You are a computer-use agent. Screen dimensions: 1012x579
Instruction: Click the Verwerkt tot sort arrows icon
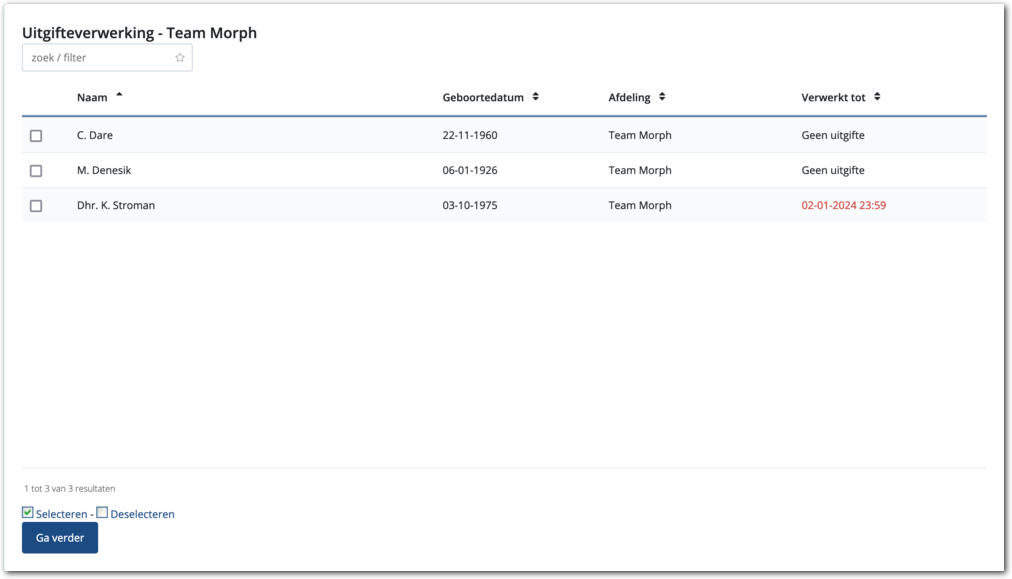click(877, 97)
